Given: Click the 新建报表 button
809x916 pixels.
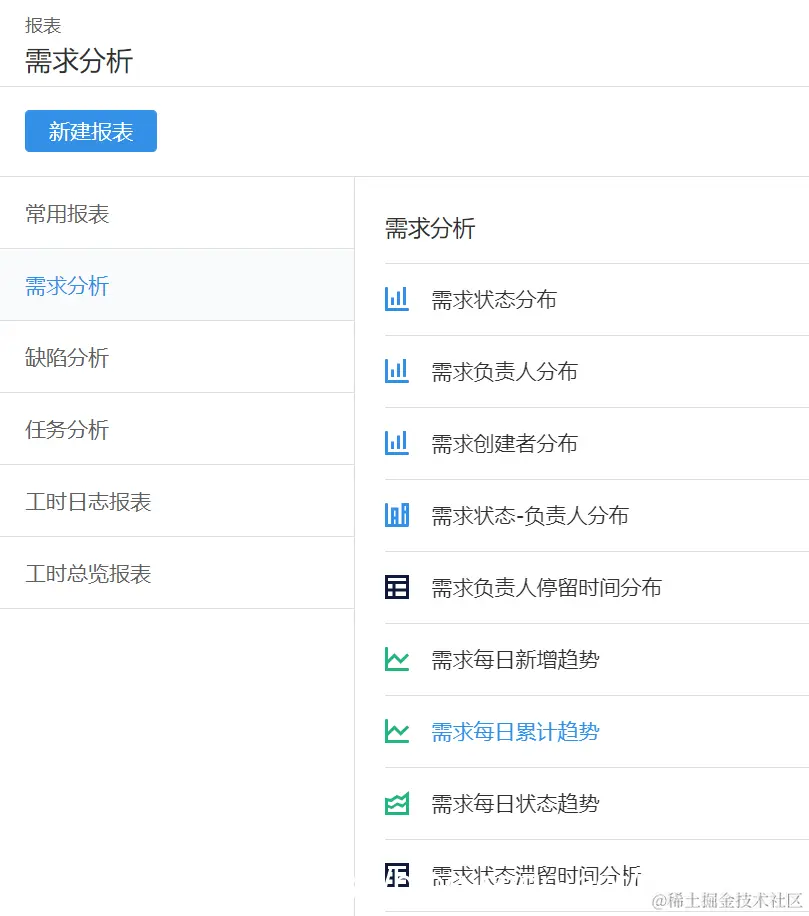Looking at the screenshot, I should click(x=90, y=131).
